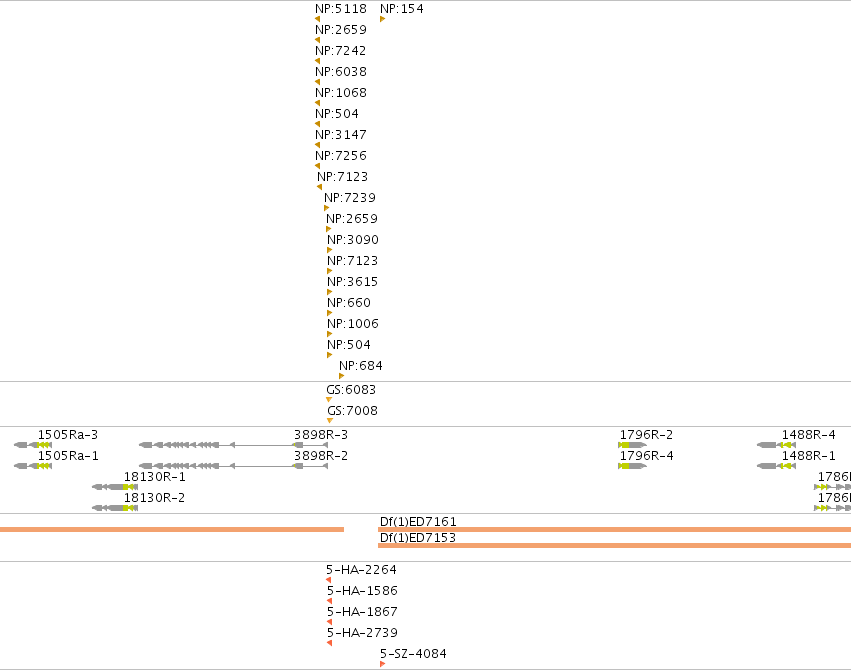Click the 5-HA-2264 label
The image size is (851, 670).
361,570
